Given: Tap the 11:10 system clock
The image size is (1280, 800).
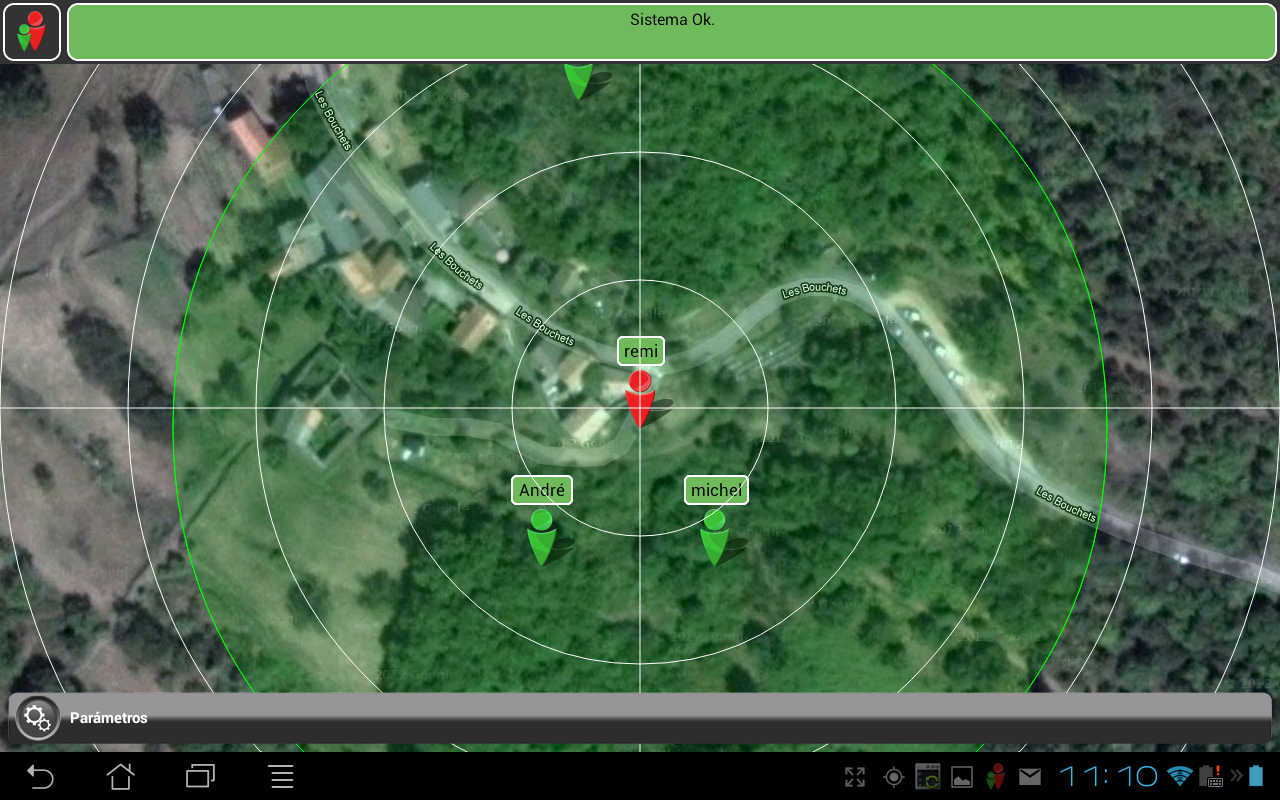Looking at the screenshot, I should pyautogui.click(x=1109, y=776).
